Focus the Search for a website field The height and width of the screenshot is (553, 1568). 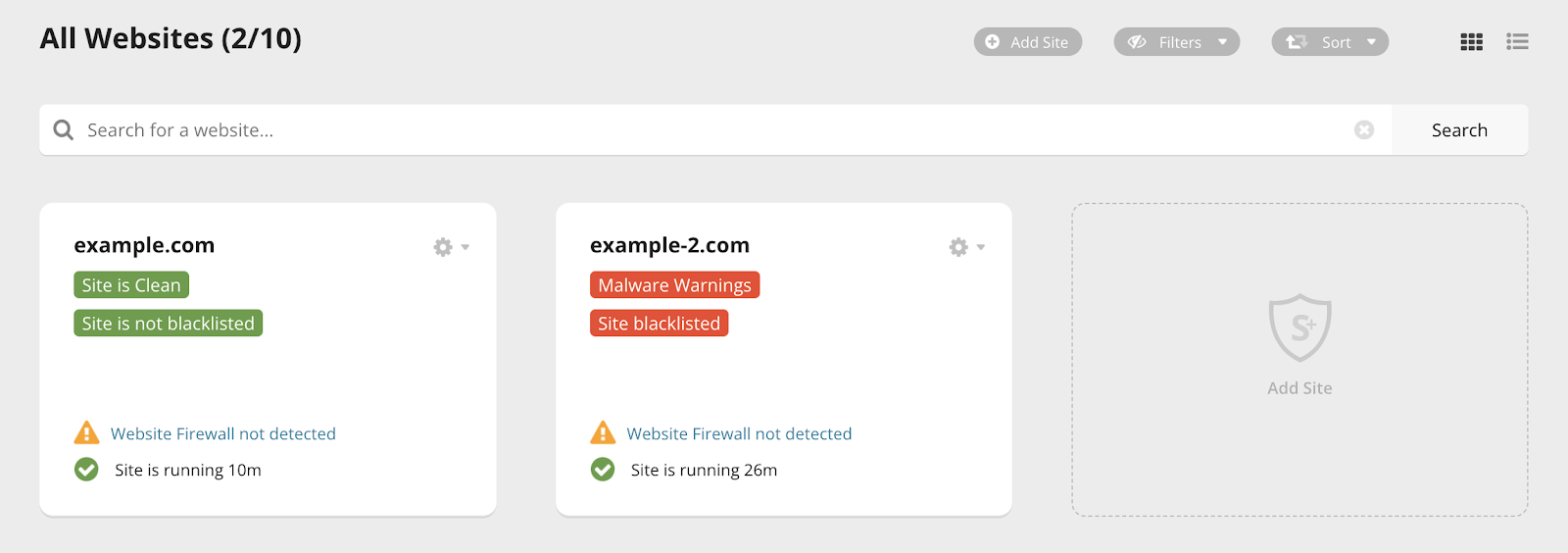[715, 130]
